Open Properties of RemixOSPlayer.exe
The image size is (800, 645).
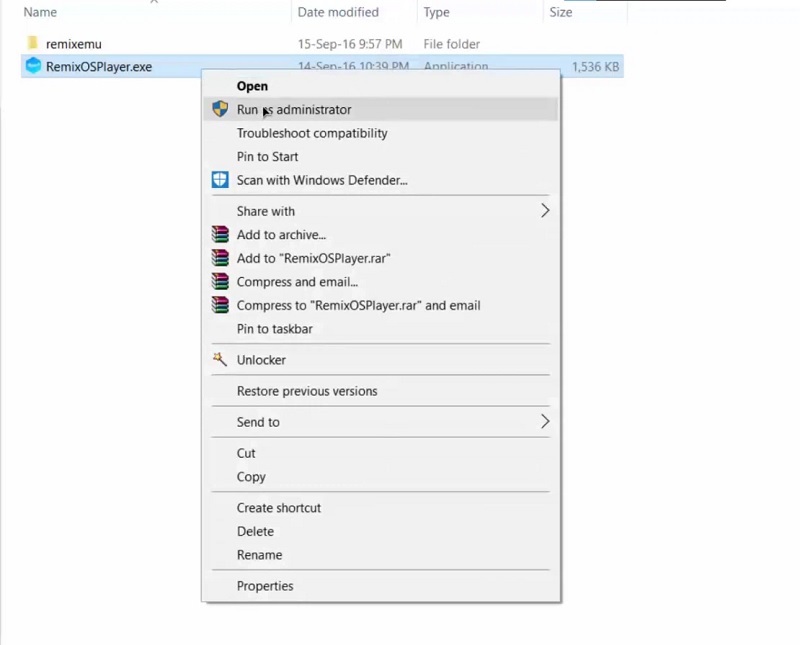pos(265,586)
